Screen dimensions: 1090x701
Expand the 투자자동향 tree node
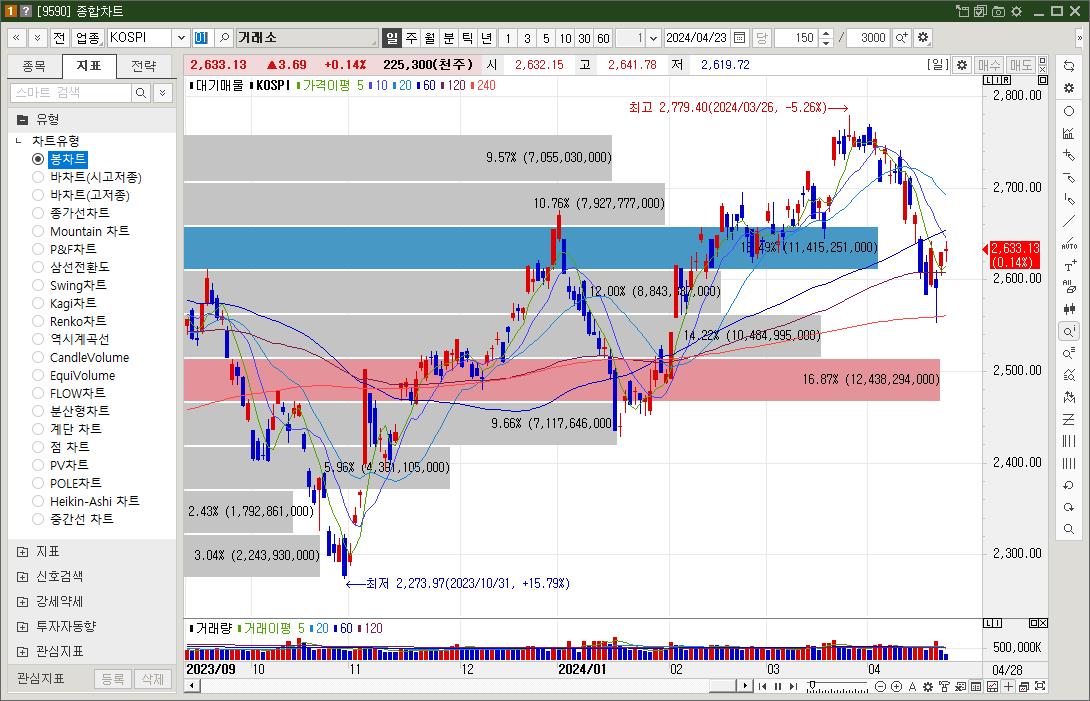tap(22, 627)
